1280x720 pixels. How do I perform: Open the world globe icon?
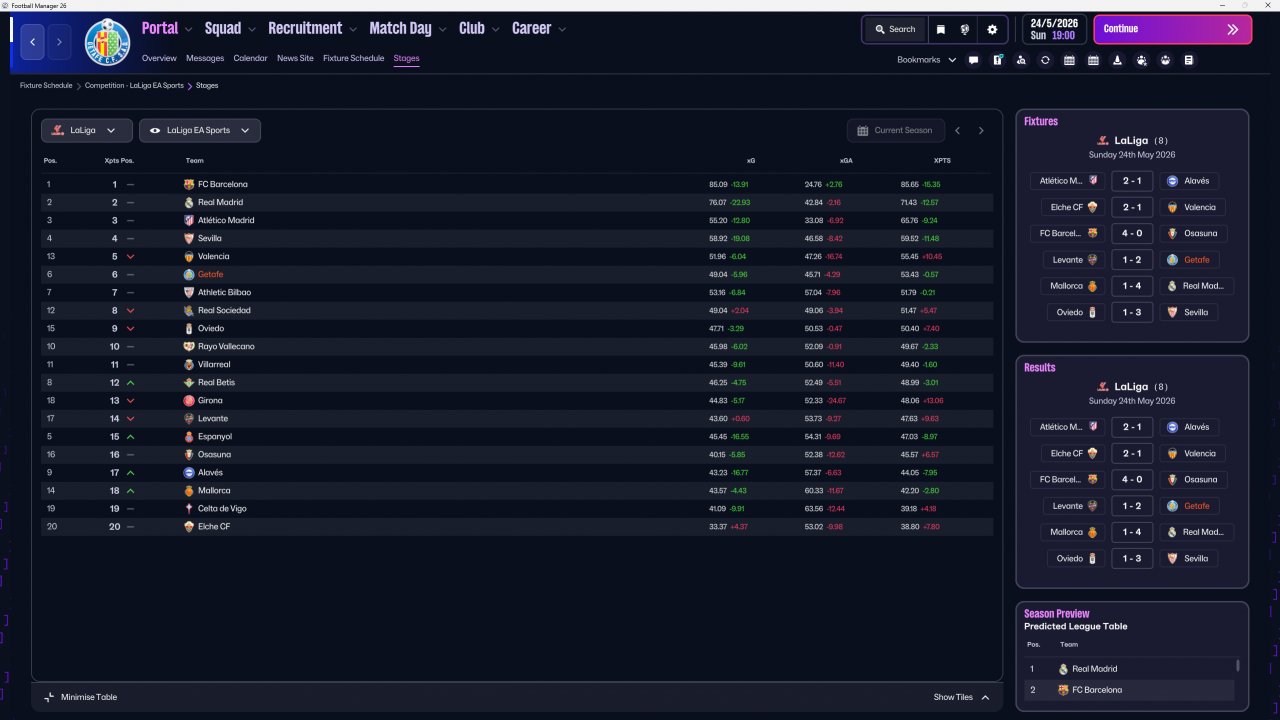(x=965, y=30)
